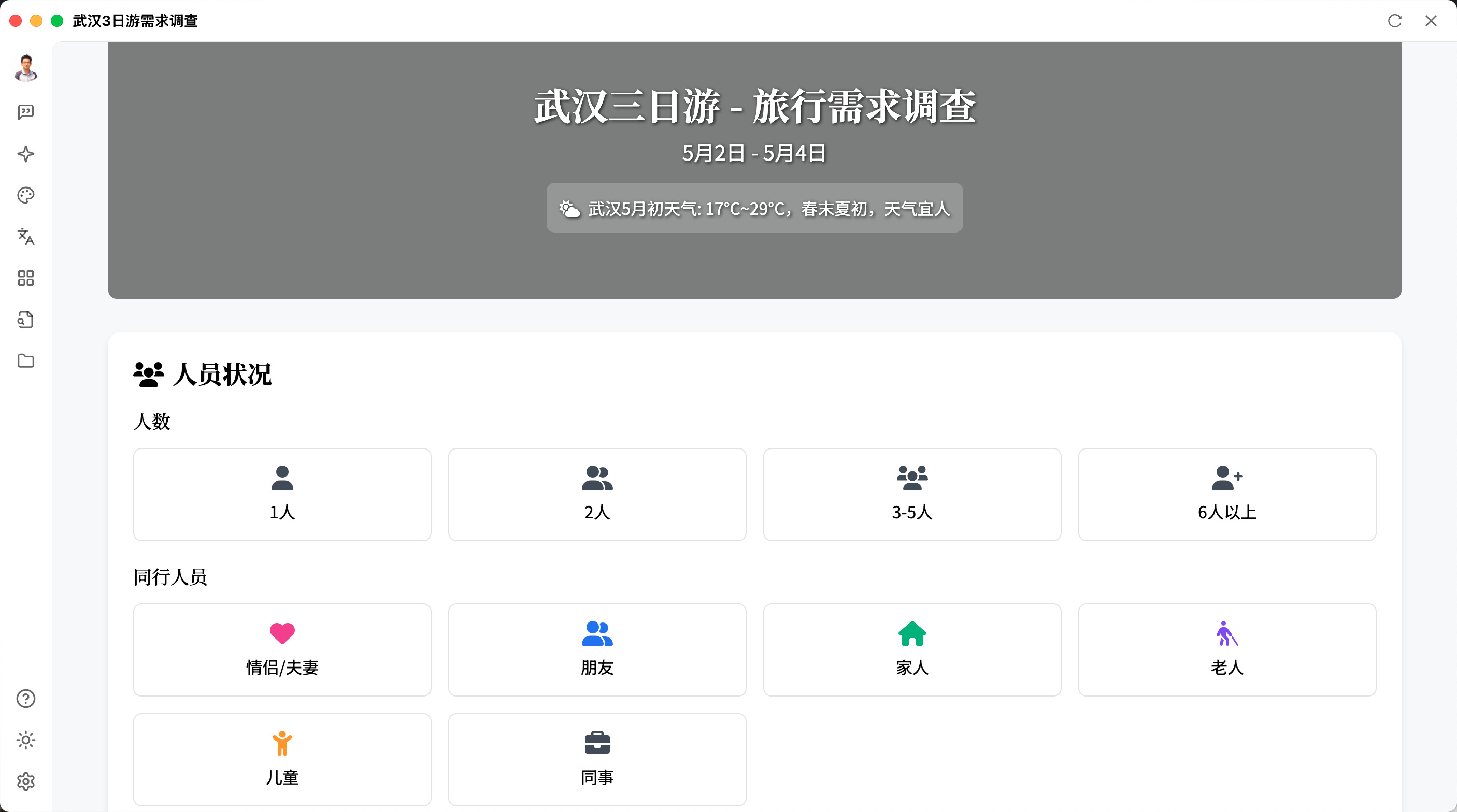Open the user profile avatar
The width and height of the screenshot is (1457, 812).
point(26,68)
